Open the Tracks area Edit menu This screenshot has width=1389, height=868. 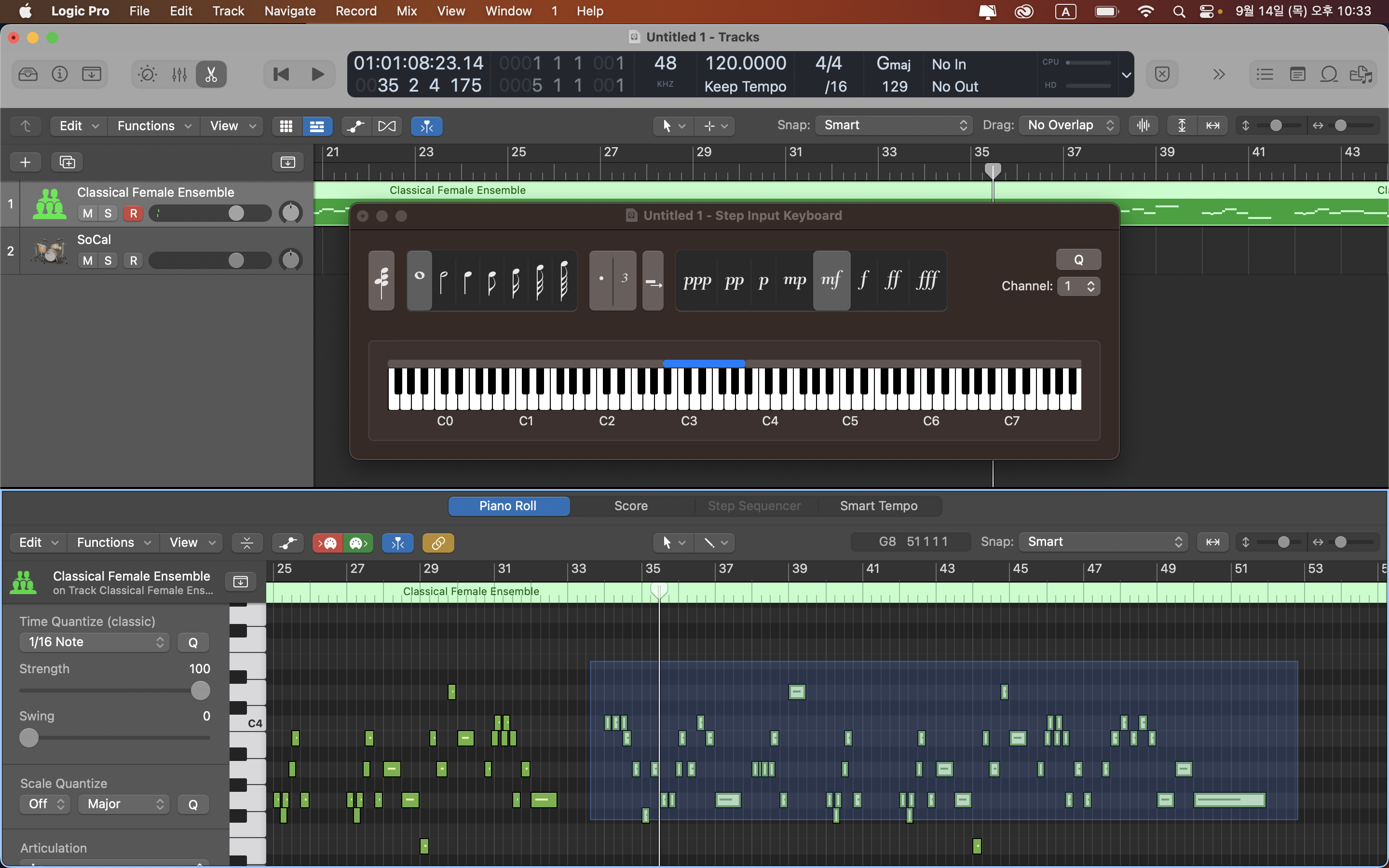(x=79, y=126)
